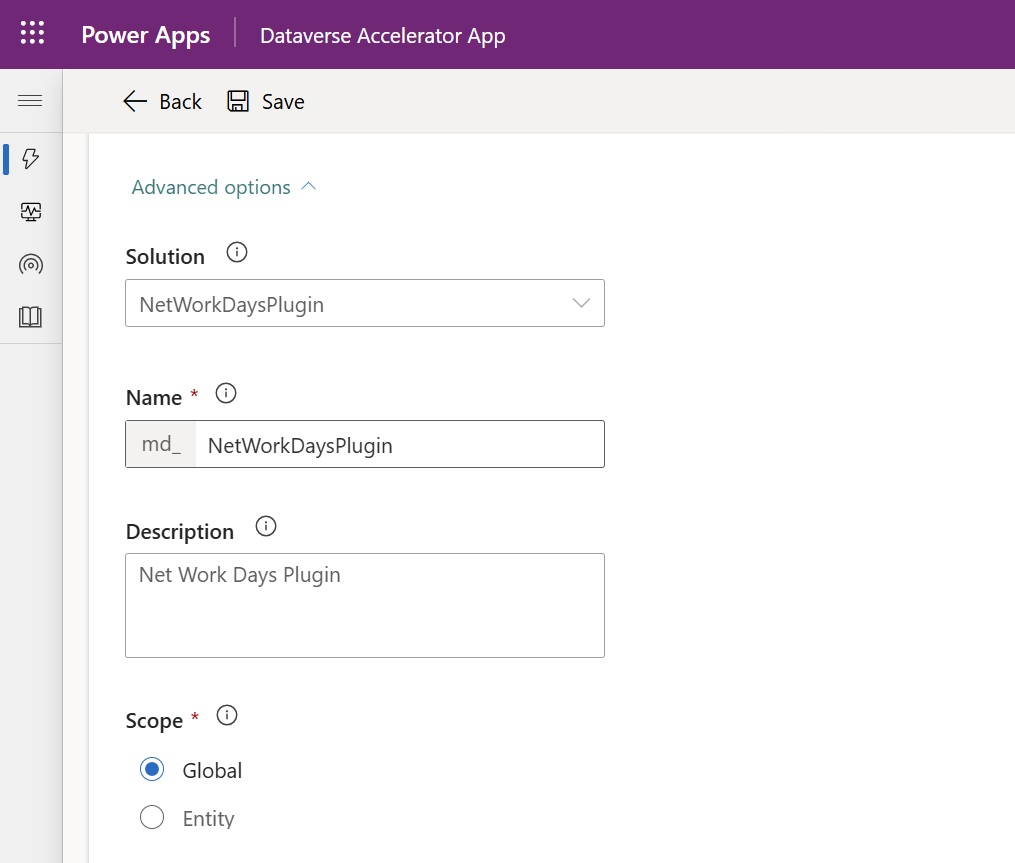Show info tooltip for Description
1015x863 pixels.
pos(266,526)
